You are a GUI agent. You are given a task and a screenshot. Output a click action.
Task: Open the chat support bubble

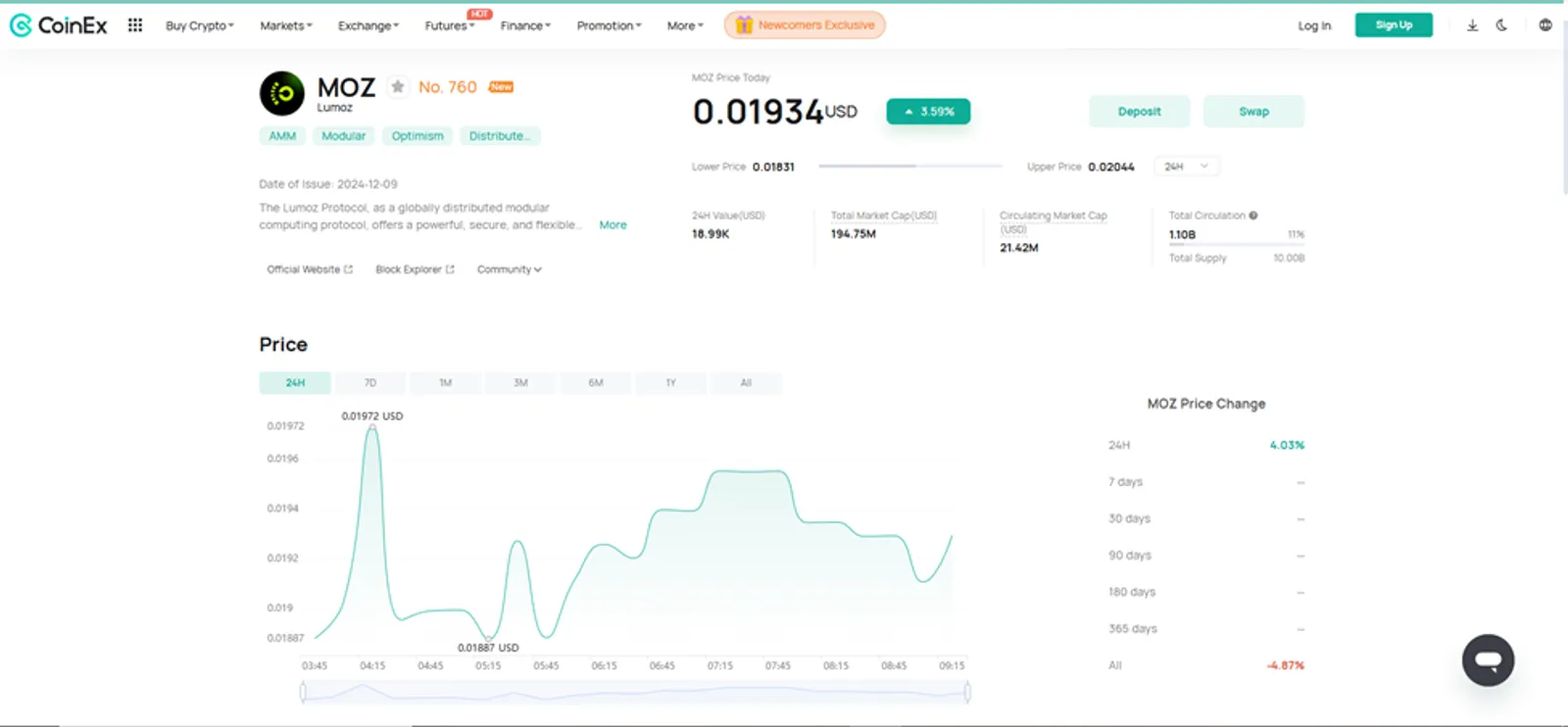(1488, 660)
